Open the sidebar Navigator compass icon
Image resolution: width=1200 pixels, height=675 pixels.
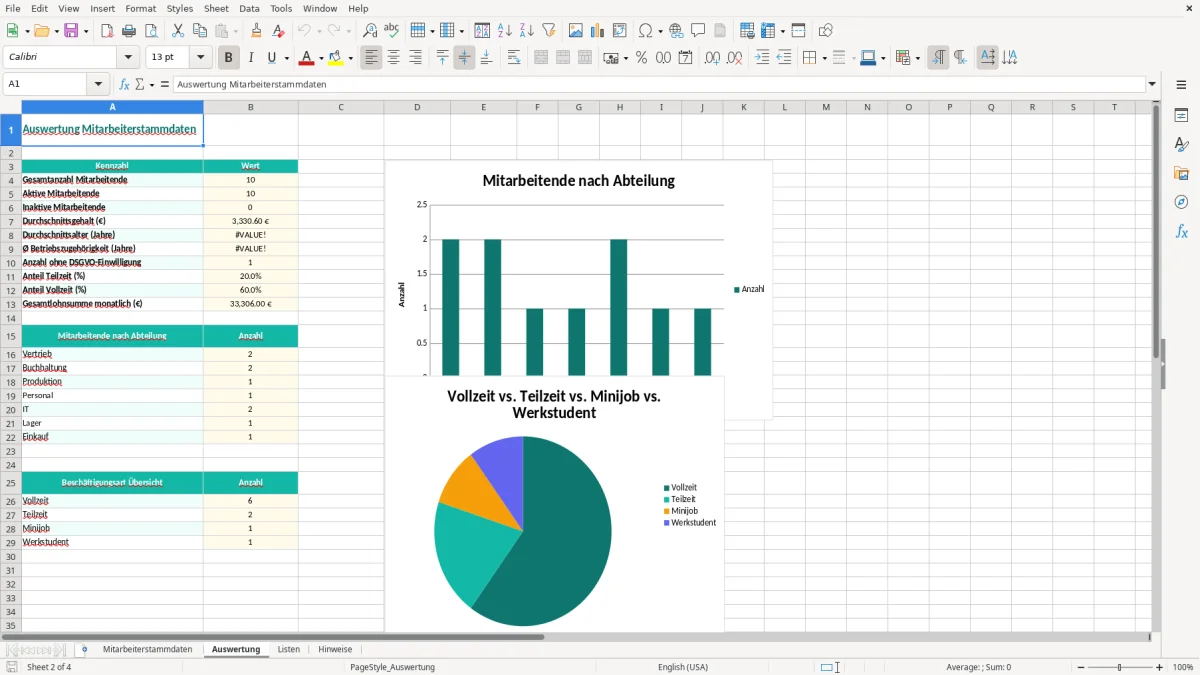1182,202
